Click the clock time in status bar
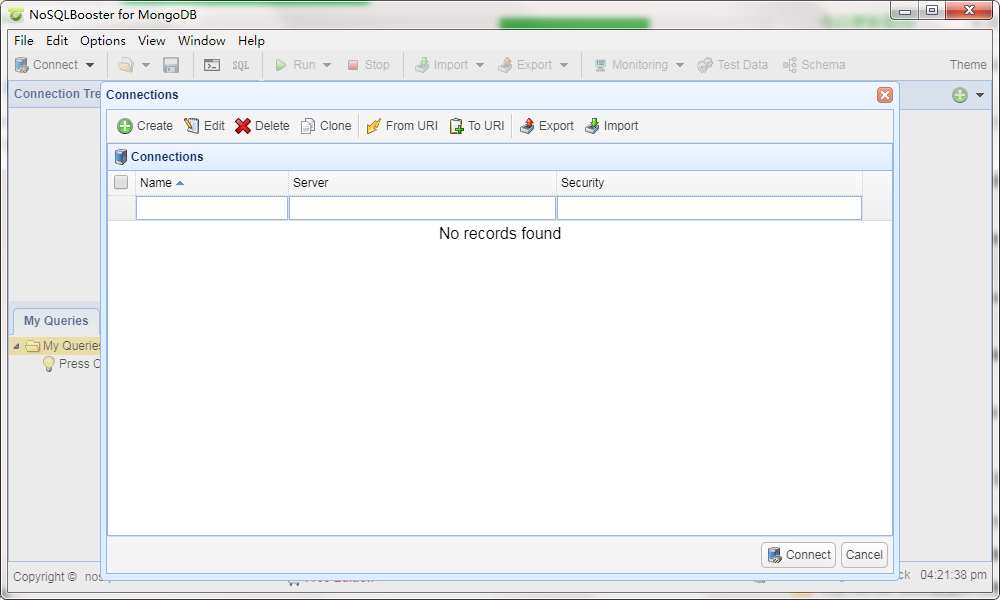The height and width of the screenshot is (600, 1000). pos(953,574)
